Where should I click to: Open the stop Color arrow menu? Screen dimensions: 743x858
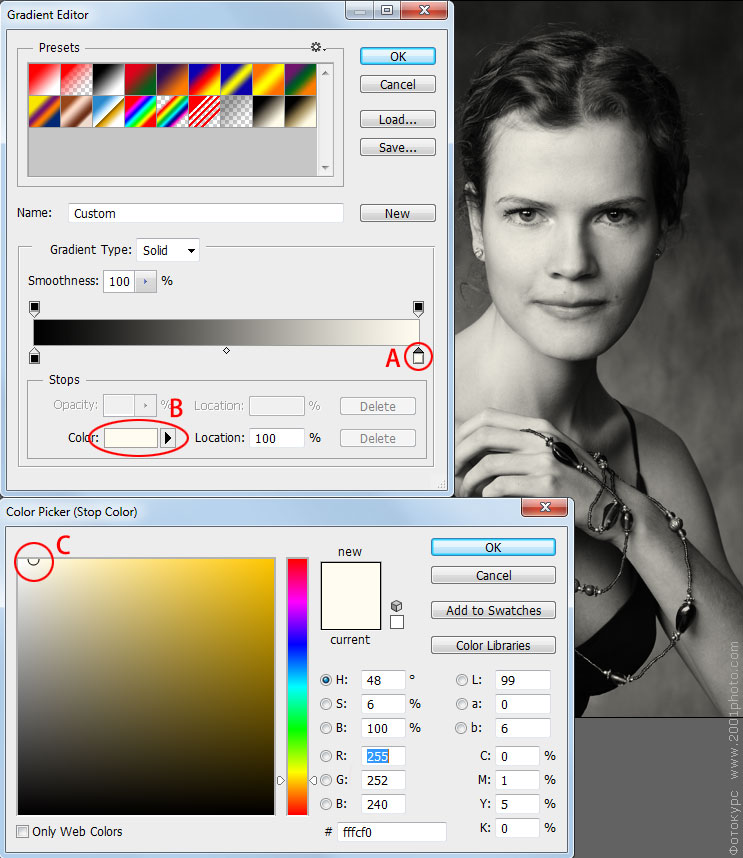[168, 438]
